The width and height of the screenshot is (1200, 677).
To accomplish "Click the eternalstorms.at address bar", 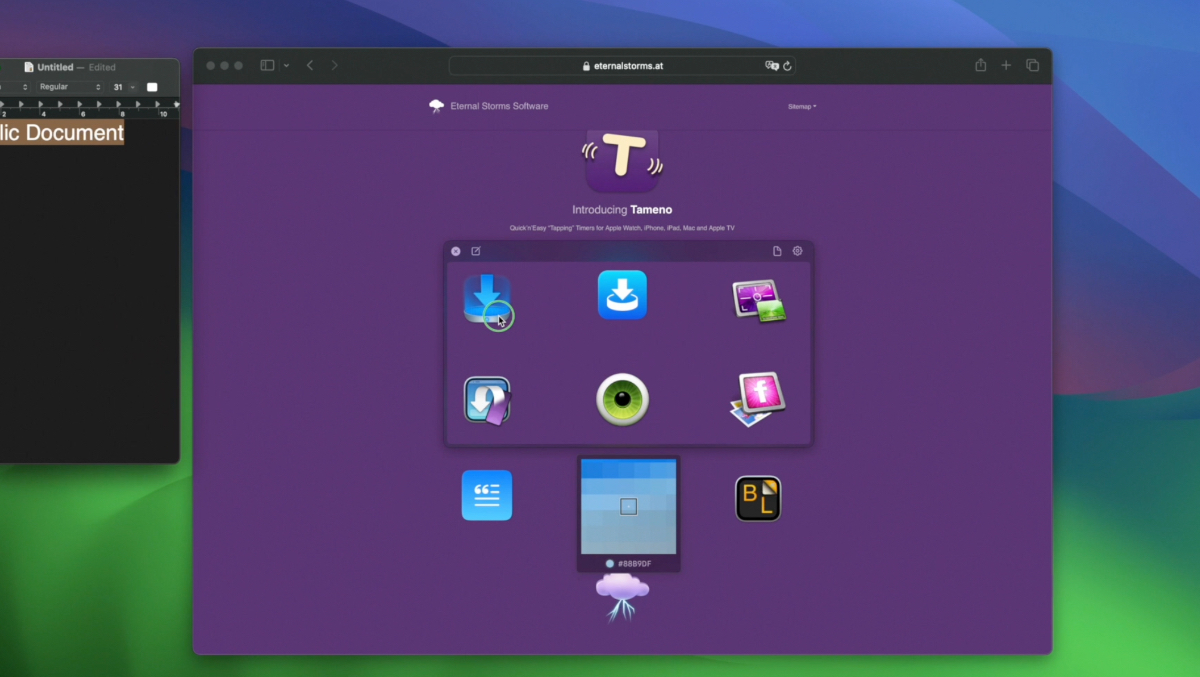I will pos(622,66).
